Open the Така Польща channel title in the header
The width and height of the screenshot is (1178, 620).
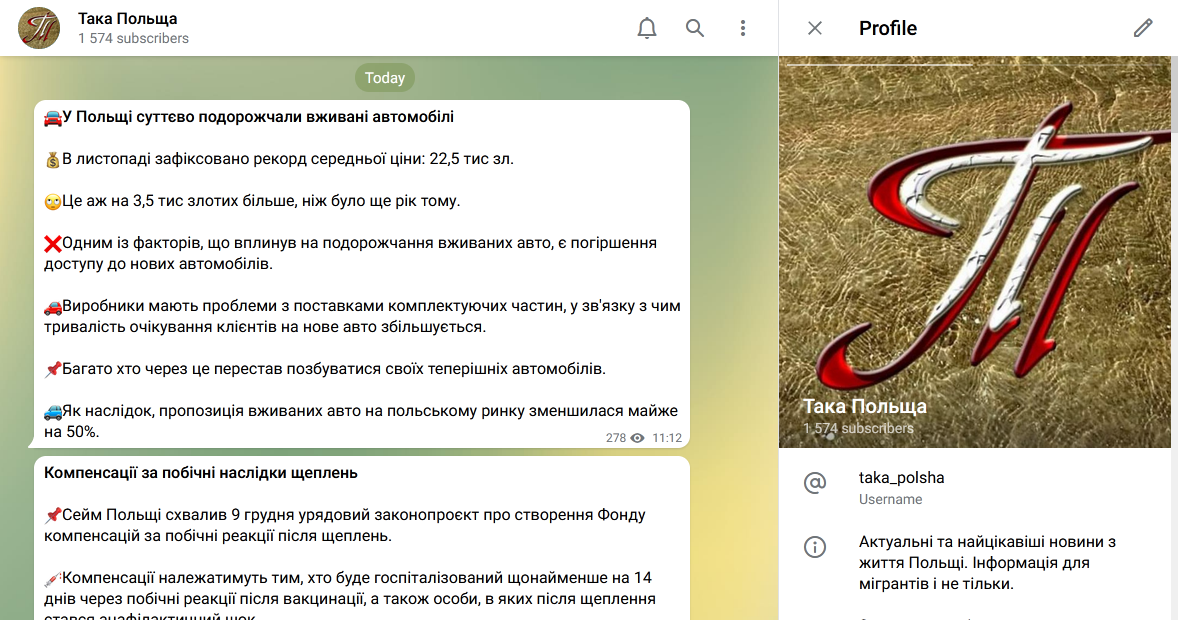point(128,19)
